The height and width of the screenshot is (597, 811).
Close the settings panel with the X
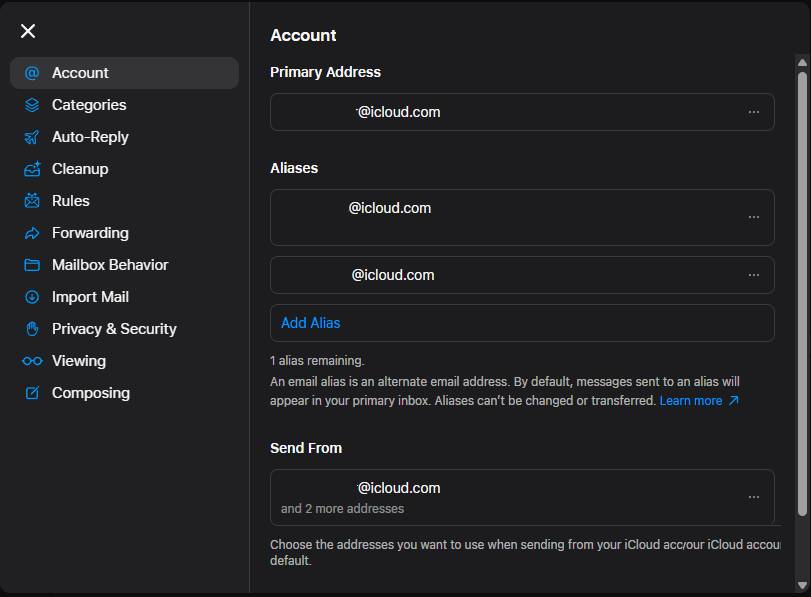pyautogui.click(x=27, y=31)
